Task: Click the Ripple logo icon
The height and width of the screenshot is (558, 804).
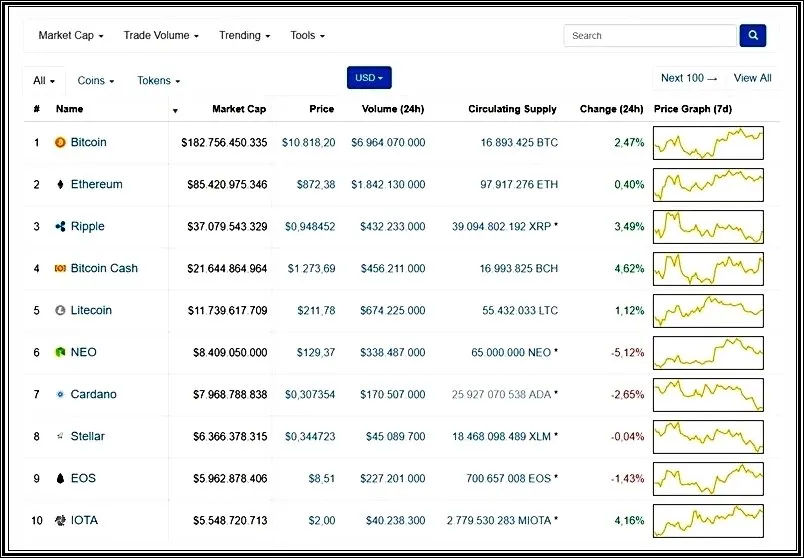Action: coord(60,227)
